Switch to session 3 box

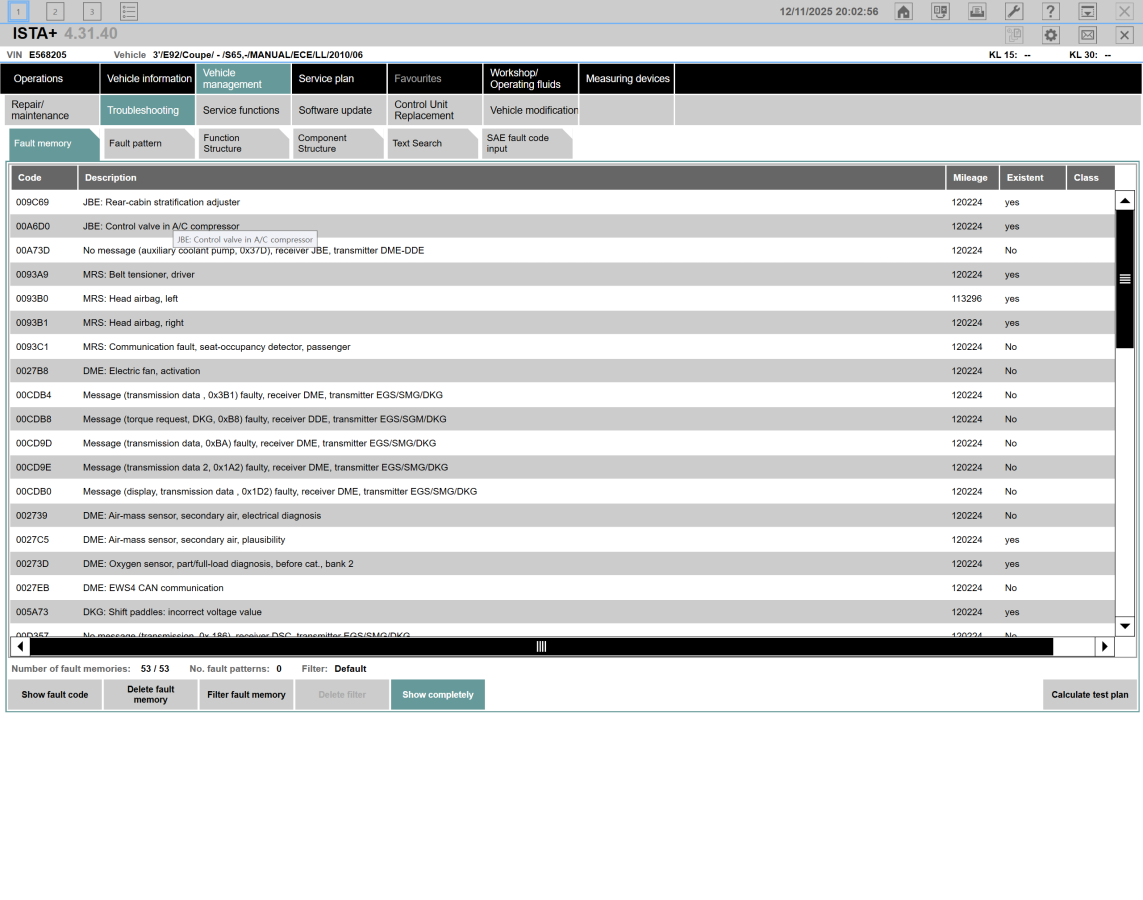92,12
